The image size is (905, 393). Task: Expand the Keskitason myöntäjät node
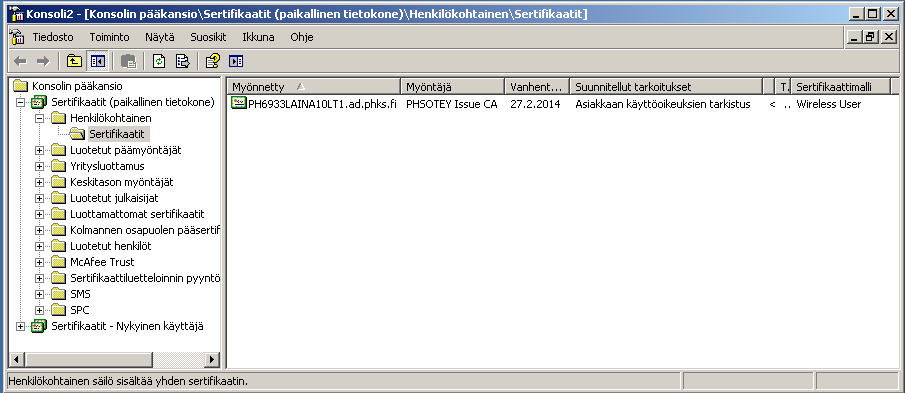[39, 182]
